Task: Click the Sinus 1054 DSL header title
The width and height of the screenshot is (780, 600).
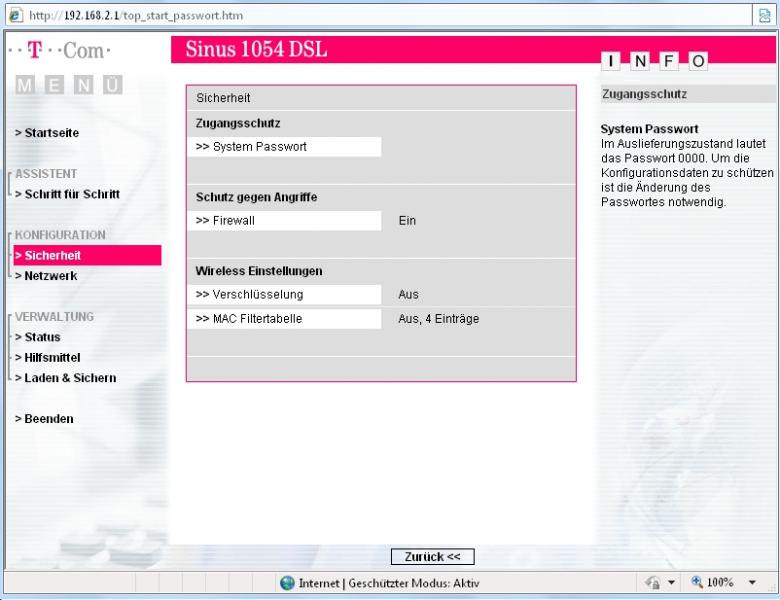Action: pyautogui.click(x=256, y=49)
